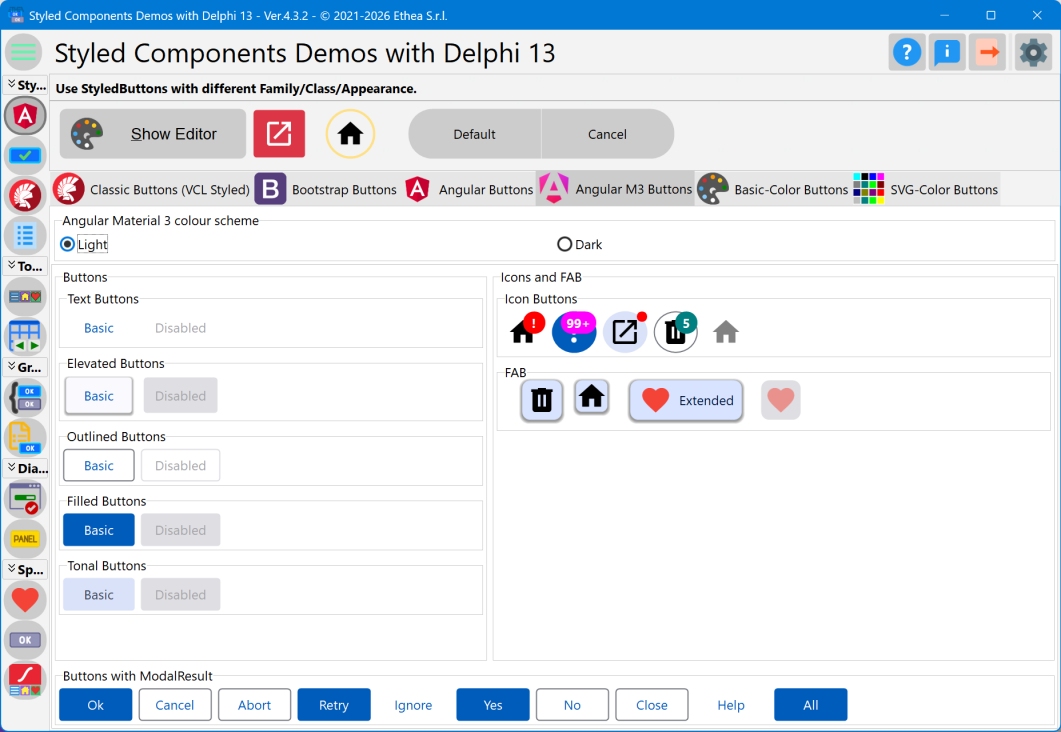Click the blue OK sidebar icon

click(25, 639)
